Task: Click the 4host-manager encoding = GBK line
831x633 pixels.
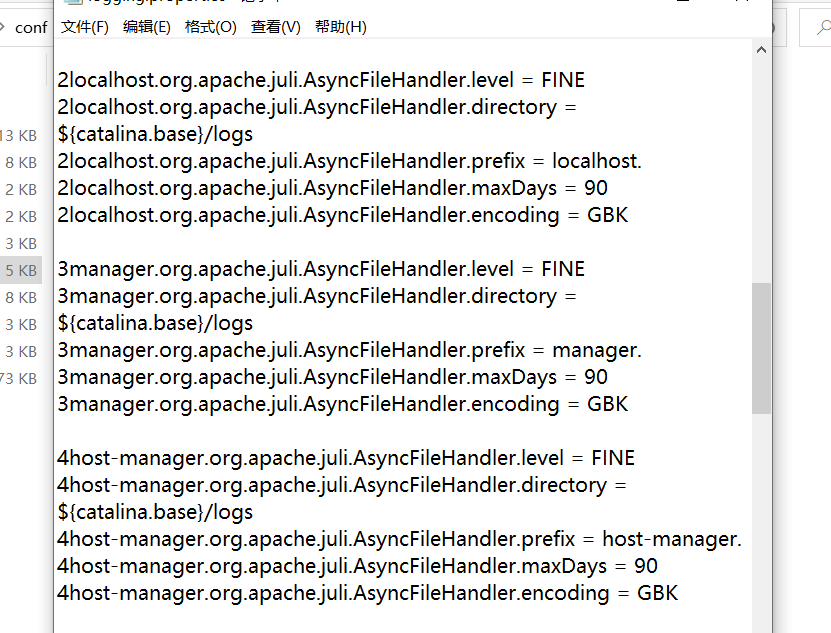Action: click(x=368, y=593)
